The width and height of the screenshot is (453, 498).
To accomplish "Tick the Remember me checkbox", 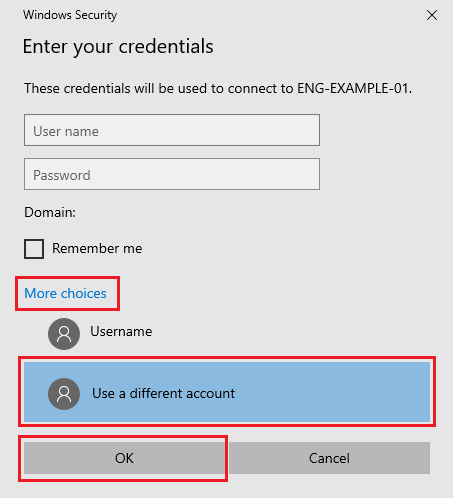I will pos(34,249).
